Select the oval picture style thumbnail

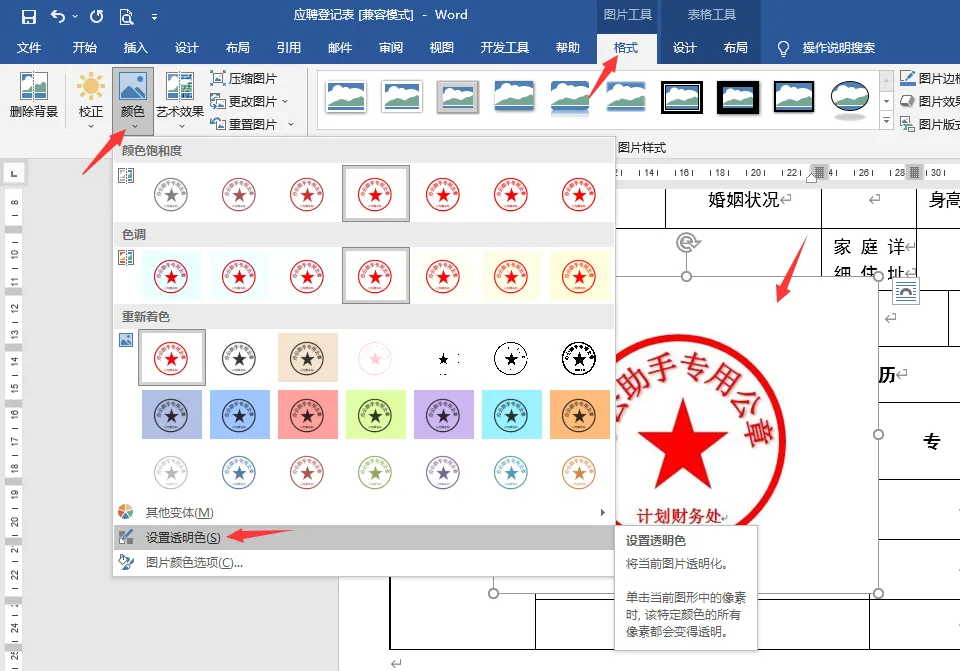(x=850, y=97)
